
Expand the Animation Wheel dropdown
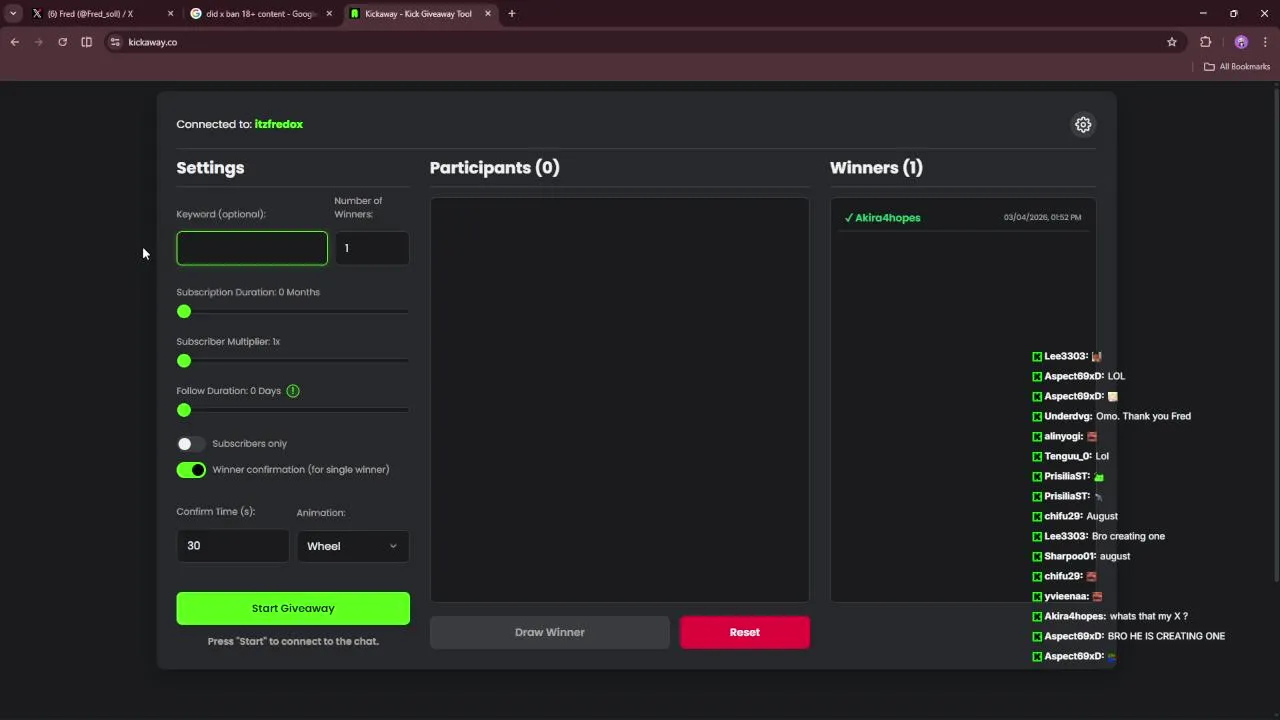coord(353,546)
